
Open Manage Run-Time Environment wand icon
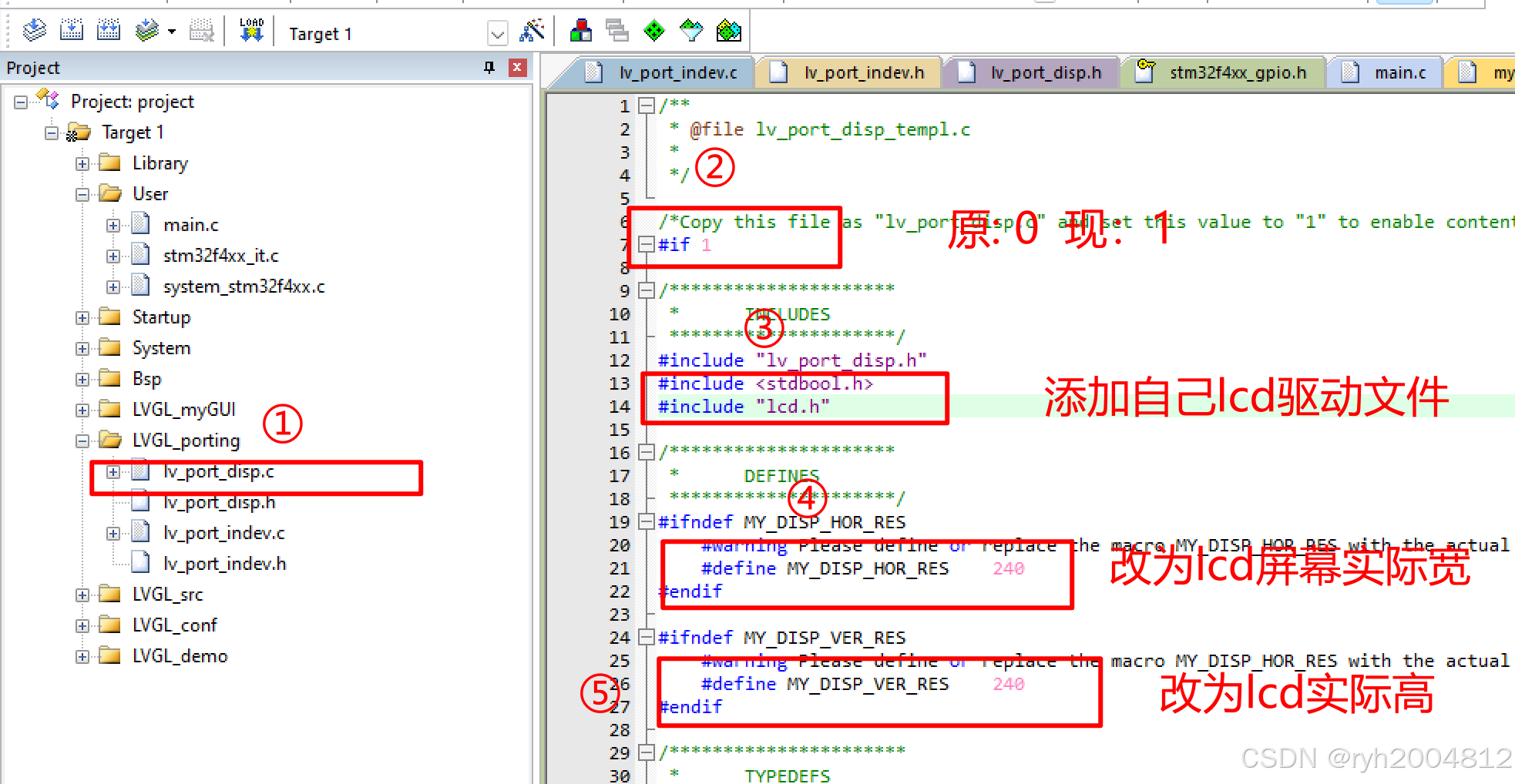[532, 32]
